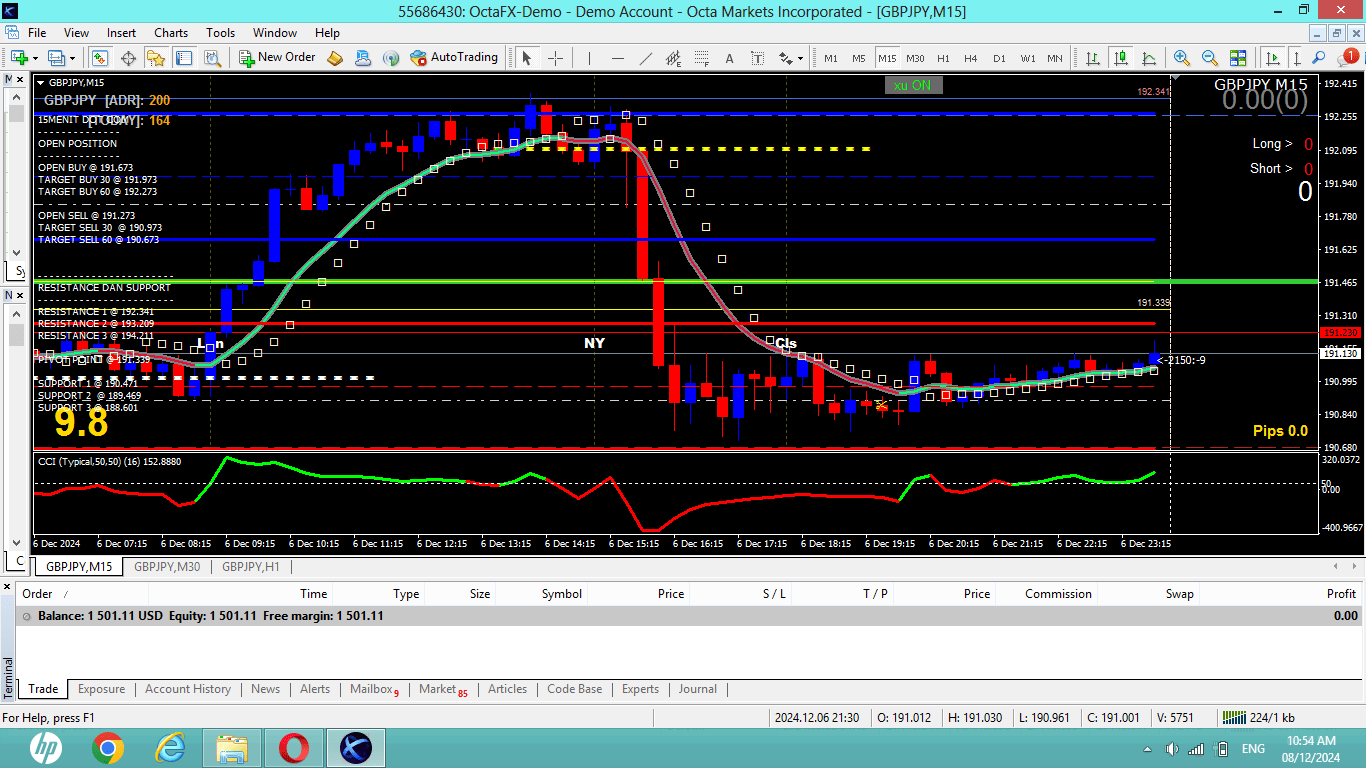Switch chart to M30 timeframe
The width and height of the screenshot is (1366, 768).
(915, 58)
